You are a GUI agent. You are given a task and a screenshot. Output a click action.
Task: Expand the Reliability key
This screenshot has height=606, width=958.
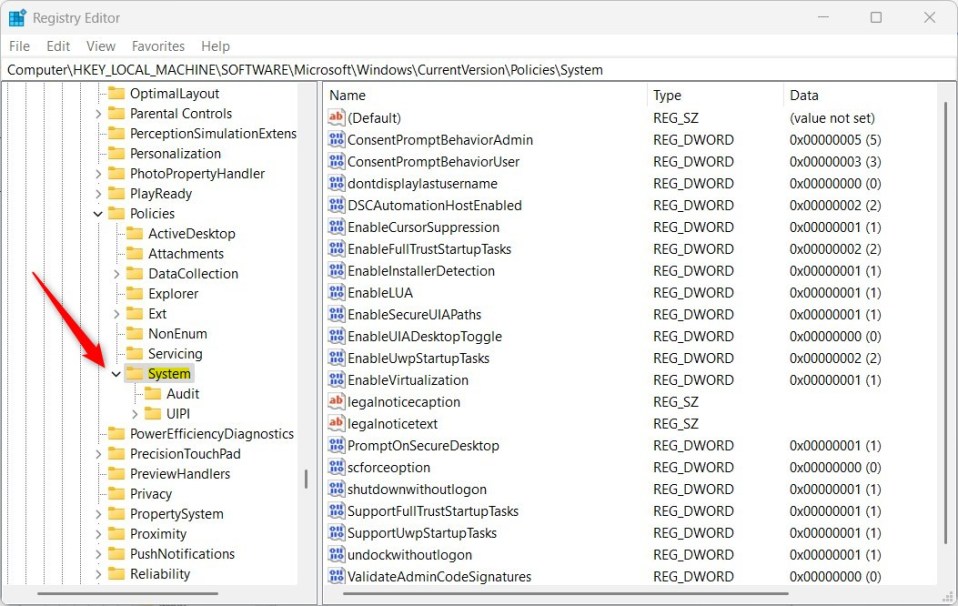pos(98,574)
